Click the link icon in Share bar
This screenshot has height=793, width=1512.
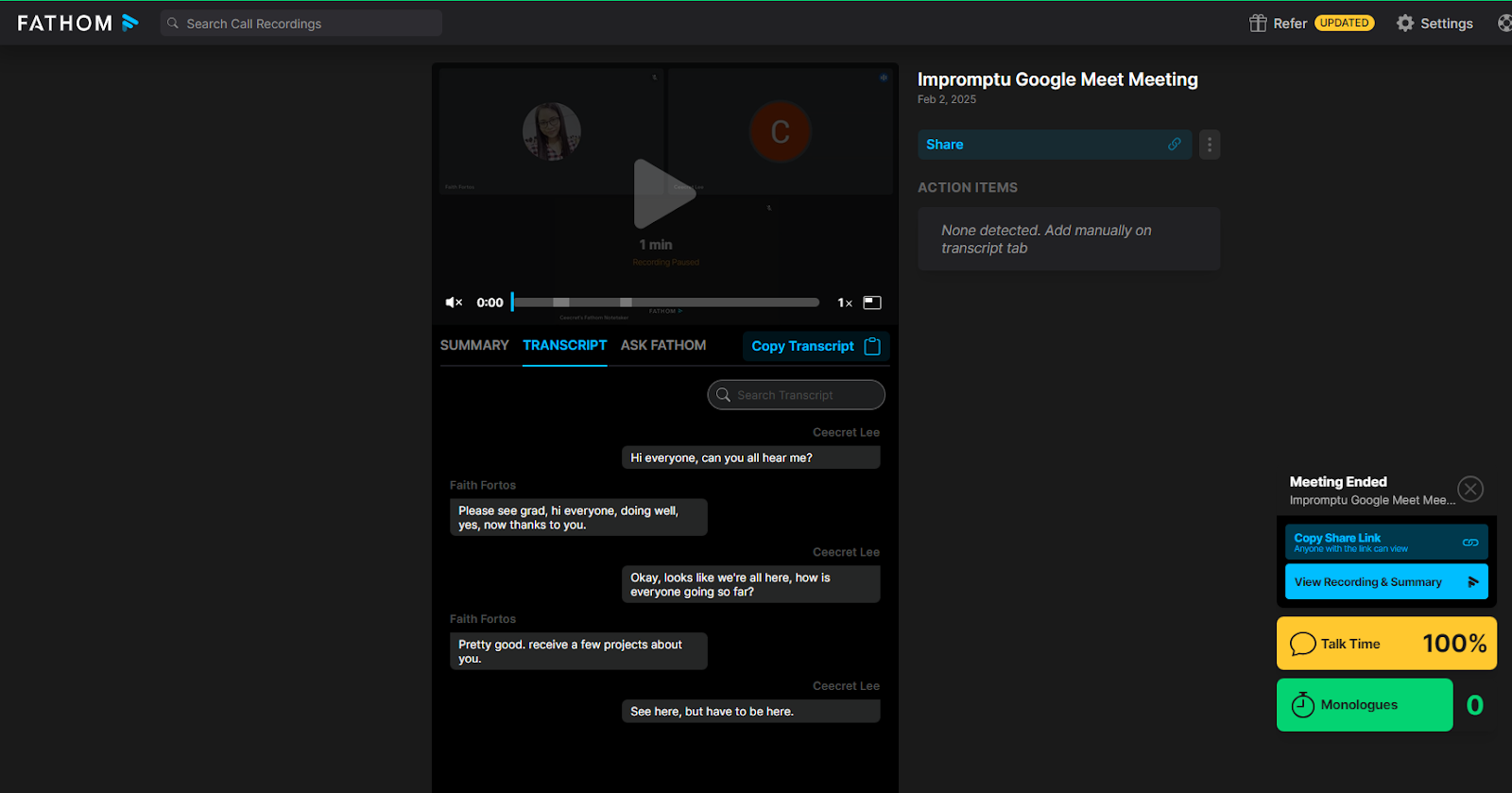(x=1175, y=145)
